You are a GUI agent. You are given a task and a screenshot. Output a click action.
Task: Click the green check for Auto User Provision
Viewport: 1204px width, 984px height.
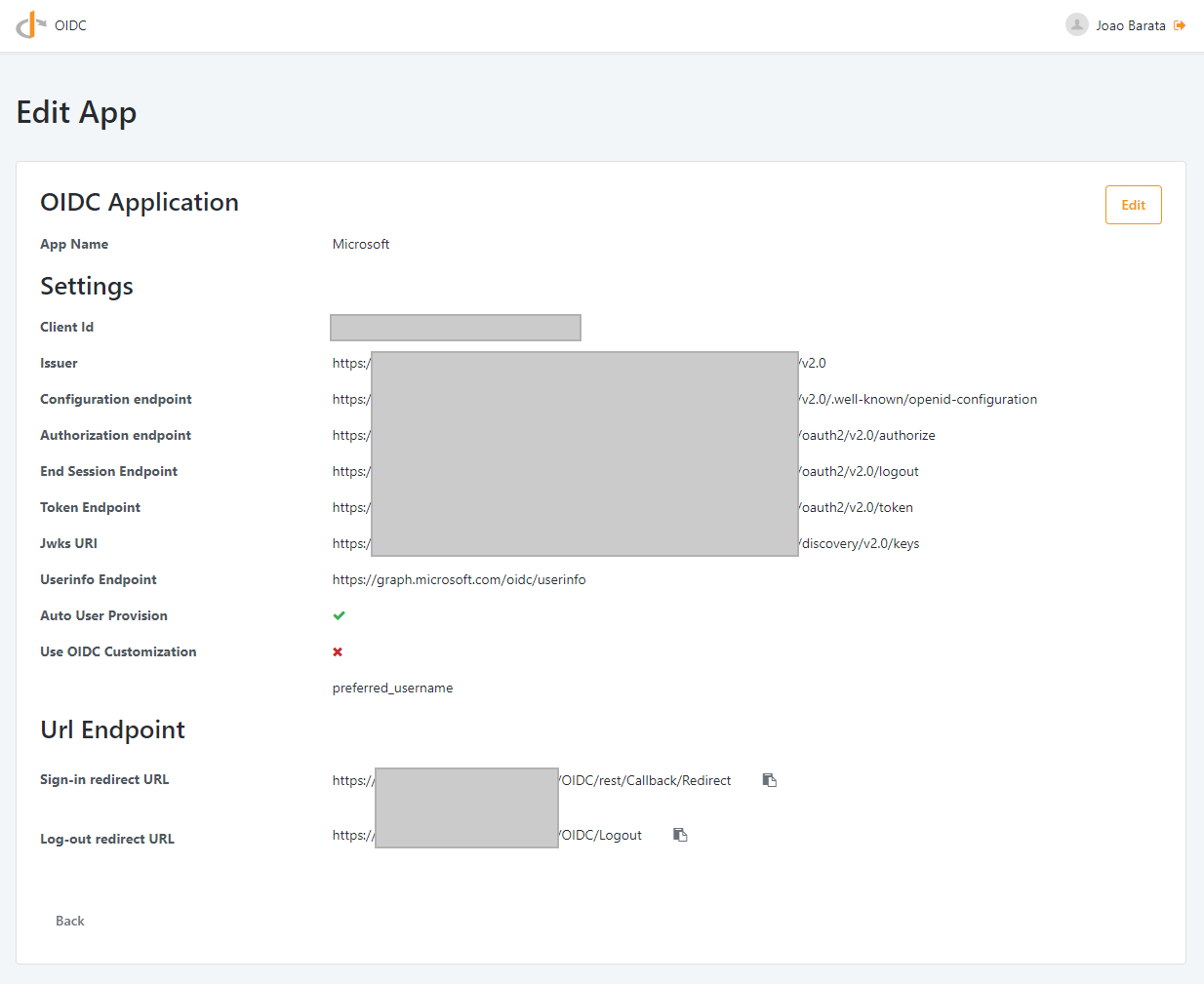pos(339,615)
